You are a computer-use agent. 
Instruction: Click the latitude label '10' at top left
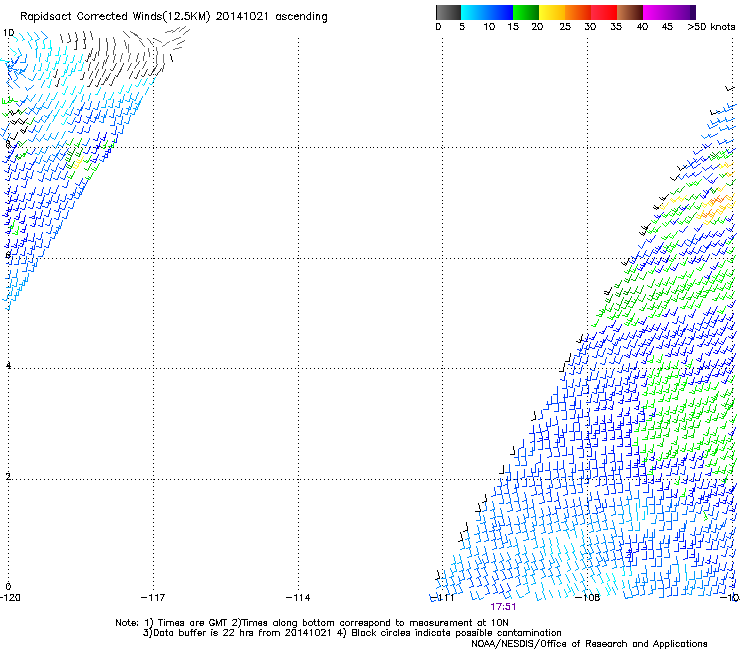[x=8, y=33]
